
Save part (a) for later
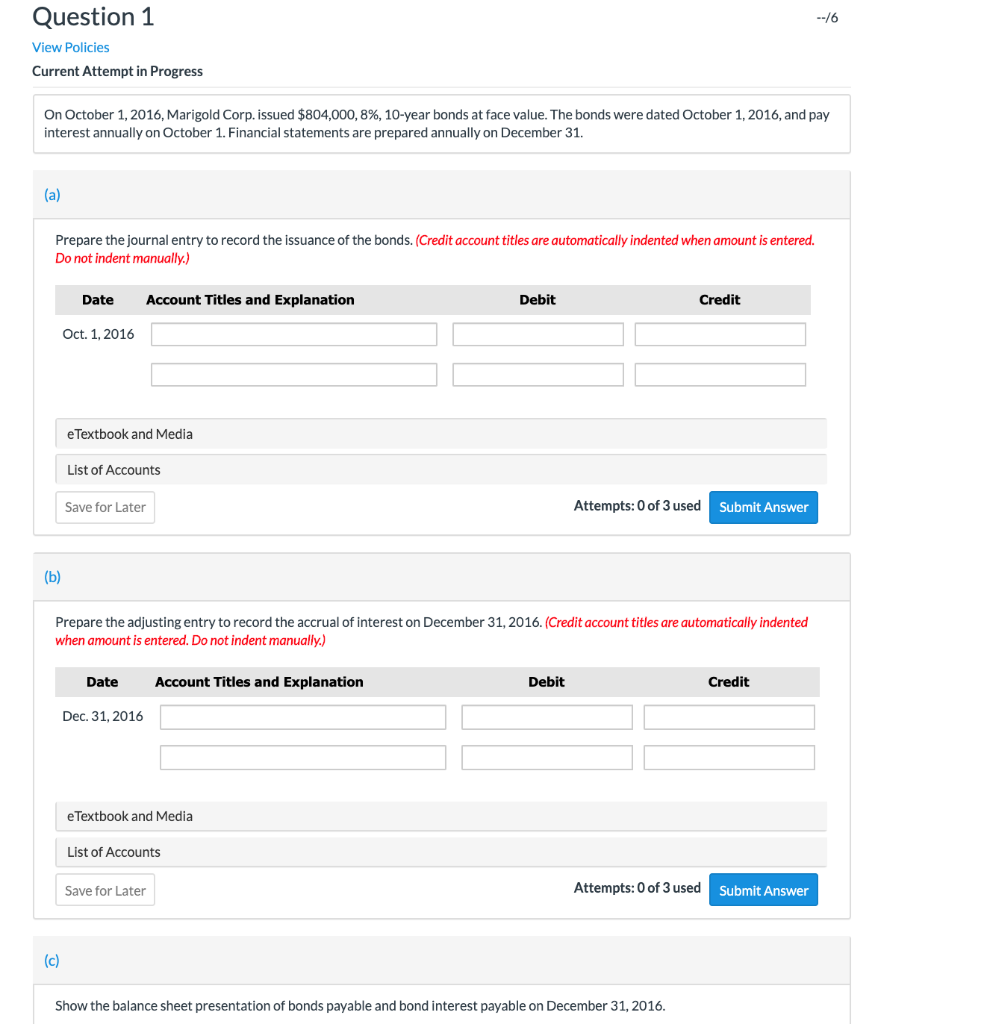104,507
